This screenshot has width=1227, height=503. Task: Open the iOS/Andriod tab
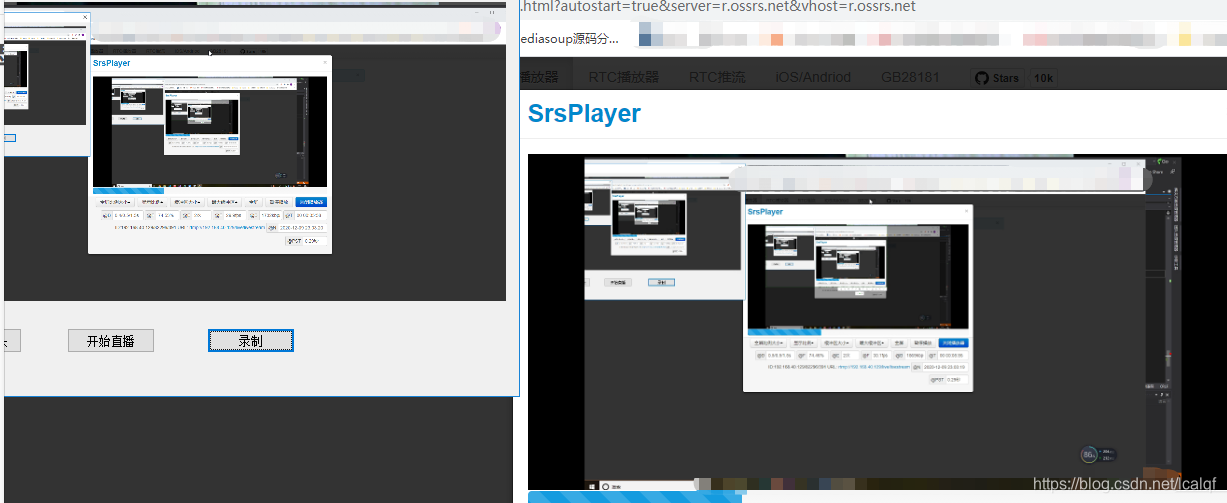click(813, 77)
